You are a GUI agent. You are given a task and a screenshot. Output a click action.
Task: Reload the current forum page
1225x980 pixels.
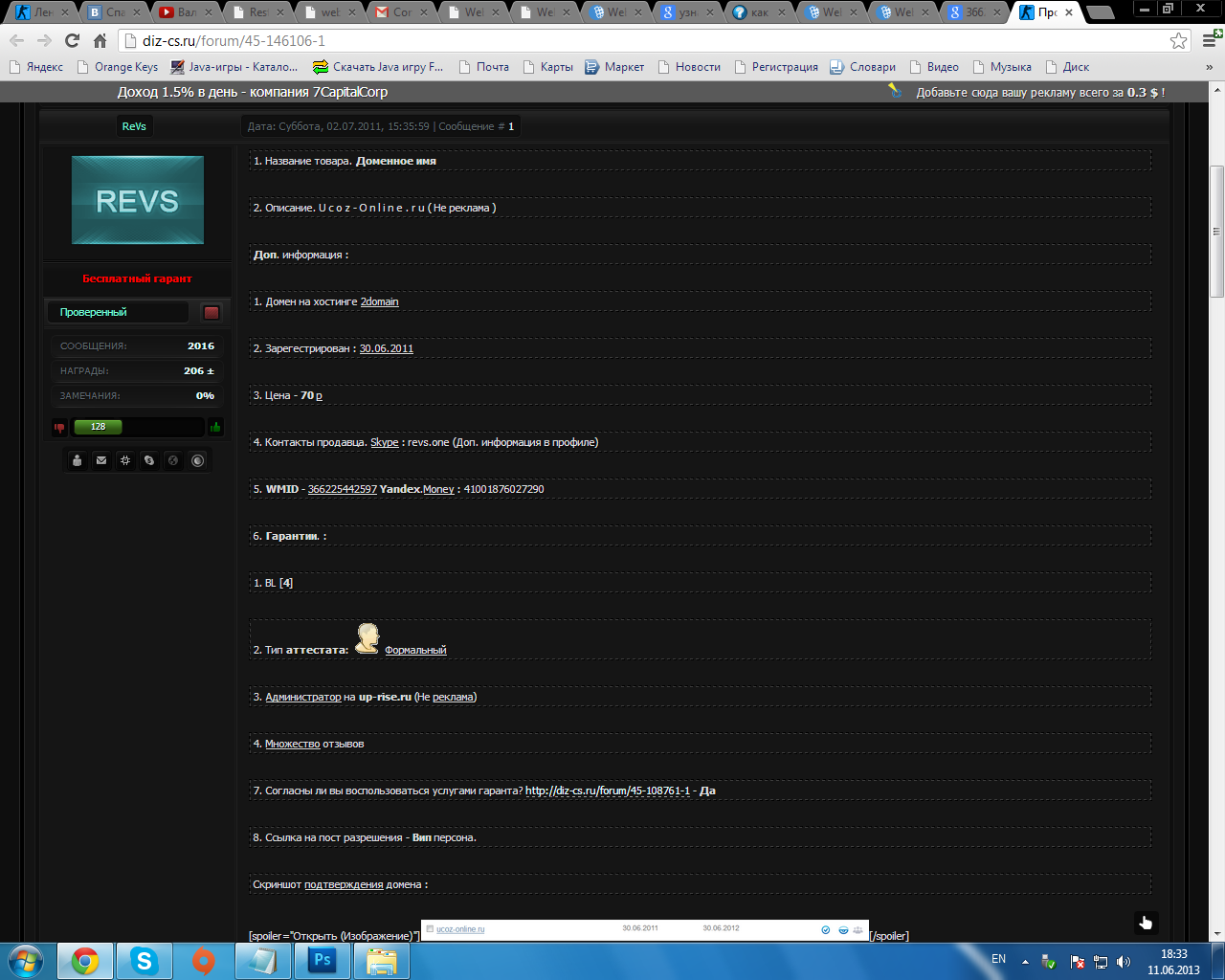pos(72,41)
